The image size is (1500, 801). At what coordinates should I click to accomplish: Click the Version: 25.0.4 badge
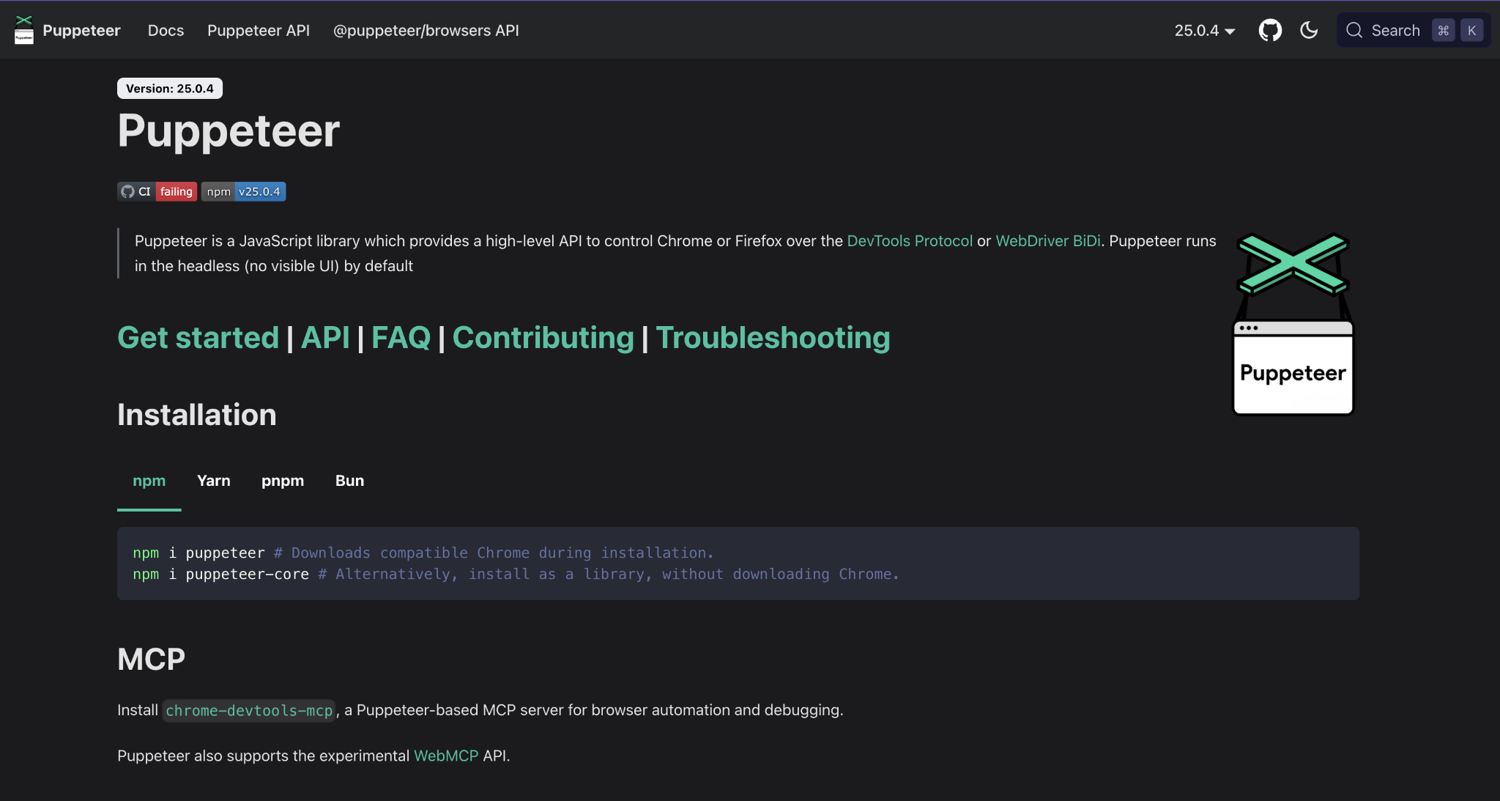170,88
